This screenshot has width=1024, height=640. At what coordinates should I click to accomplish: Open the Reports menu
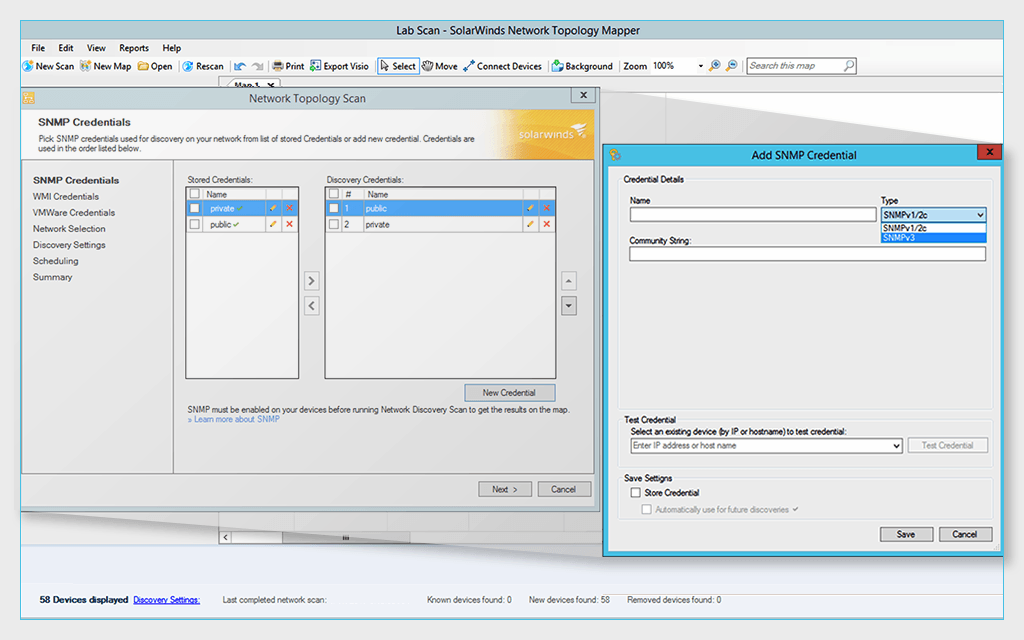134,47
